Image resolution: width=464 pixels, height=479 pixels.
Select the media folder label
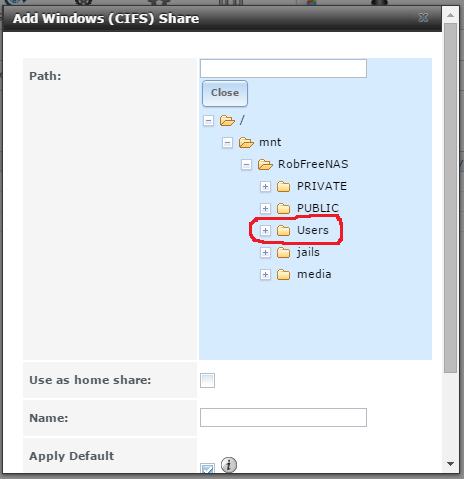(314, 274)
